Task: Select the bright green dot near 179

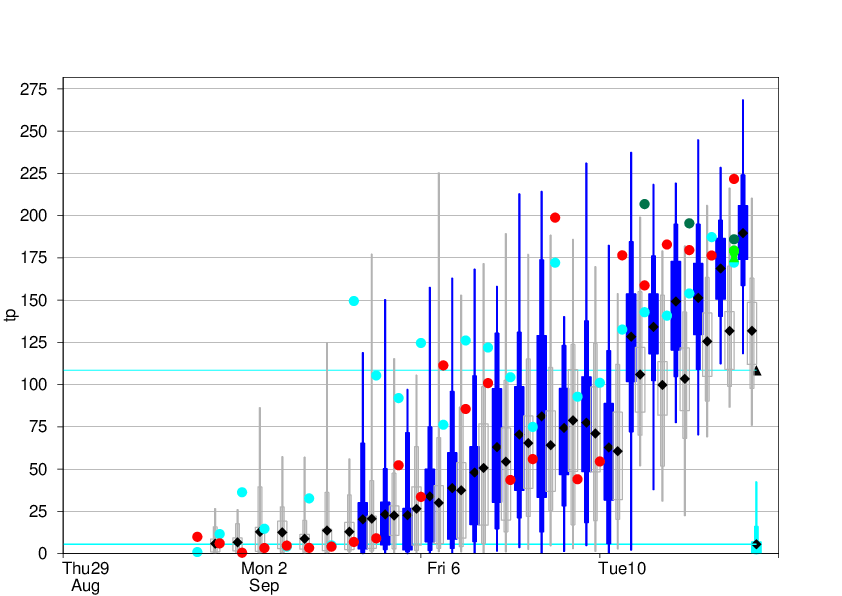Action: tap(734, 251)
